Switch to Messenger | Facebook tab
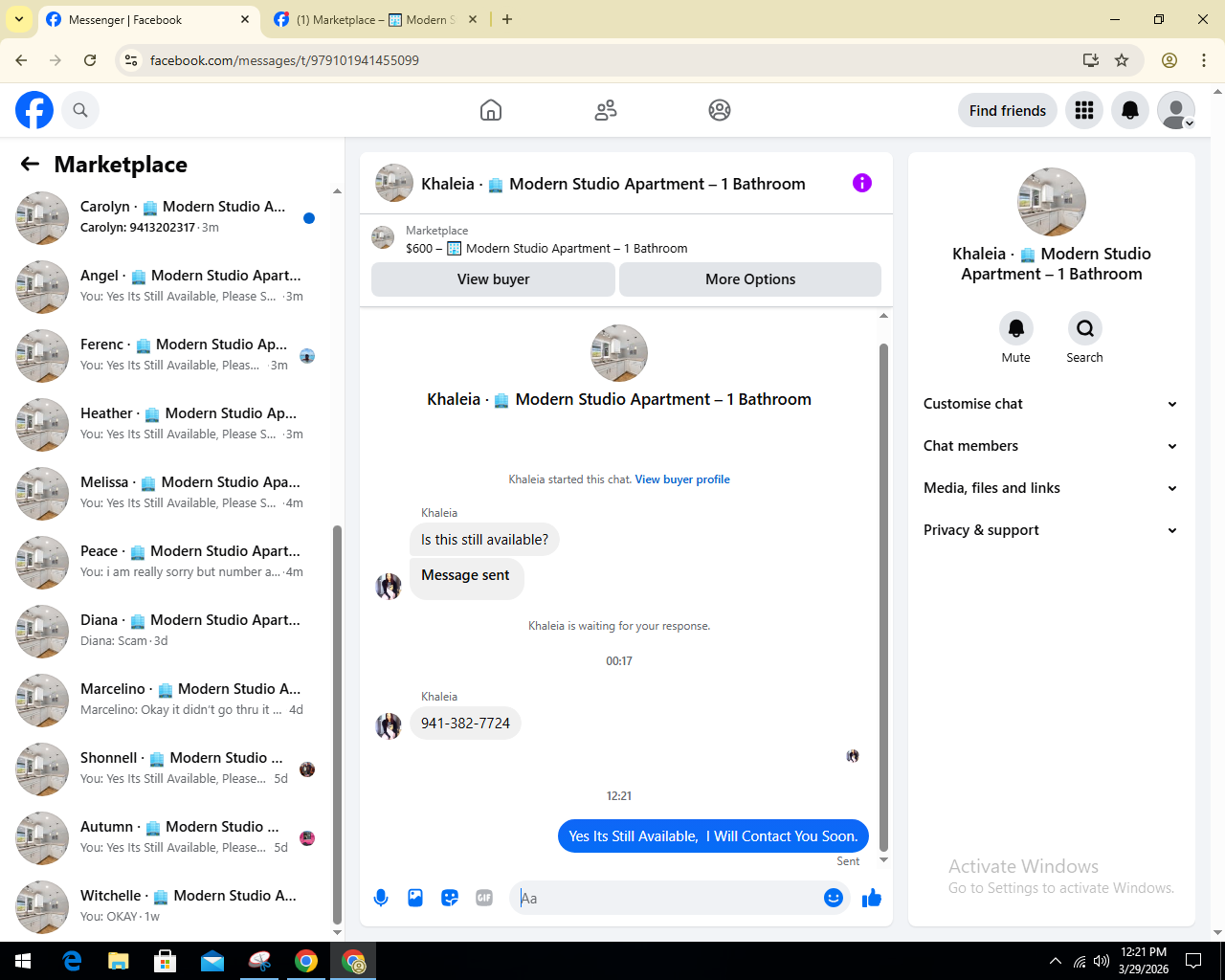The width and height of the screenshot is (1225, 980). pyautogui.click(x=147, y=19)
